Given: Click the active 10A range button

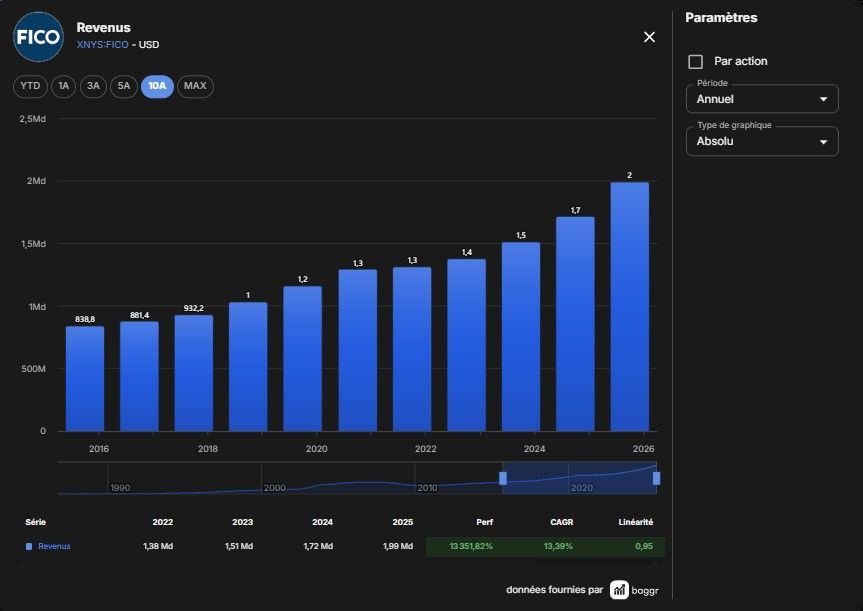Looking at the screenshot, I should 157,86.
